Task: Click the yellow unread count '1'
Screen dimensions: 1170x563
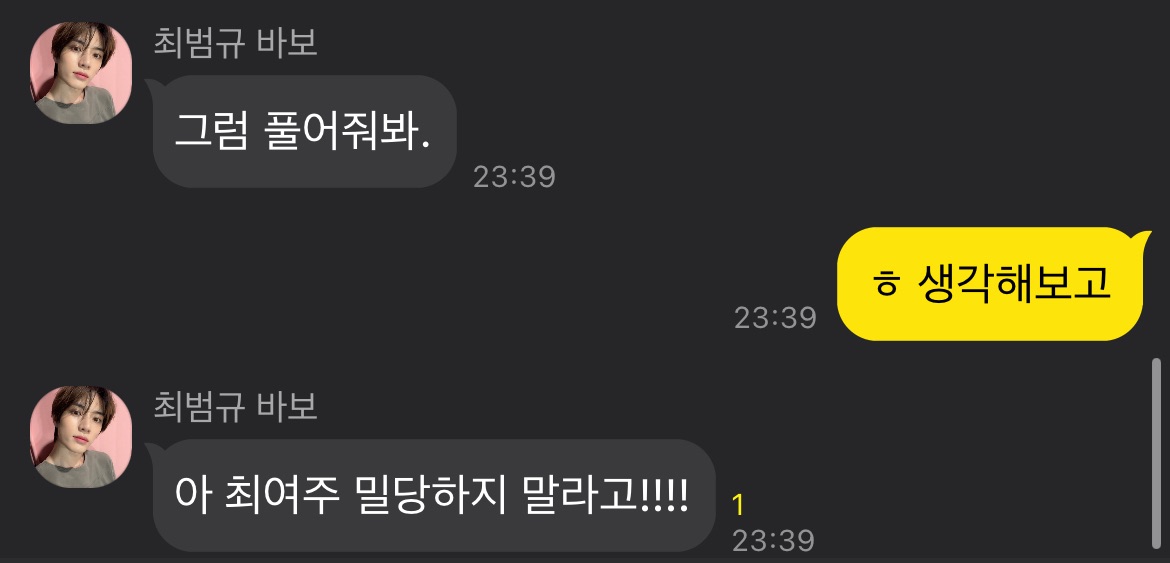Action: click(x=738, y=506)
